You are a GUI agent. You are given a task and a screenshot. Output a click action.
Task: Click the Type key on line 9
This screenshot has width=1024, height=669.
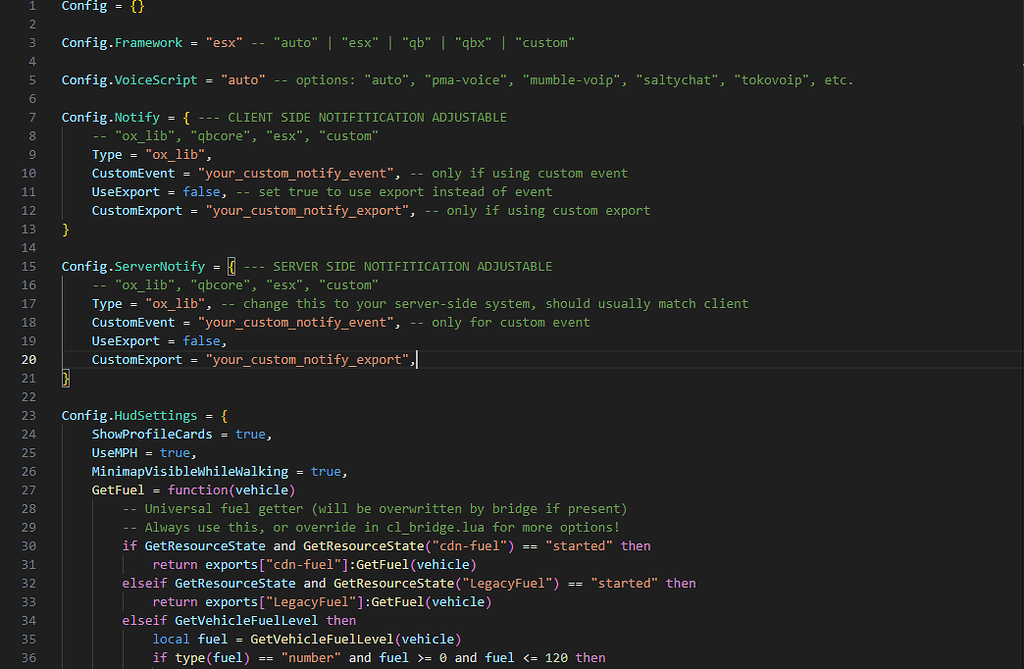(106, 155)
